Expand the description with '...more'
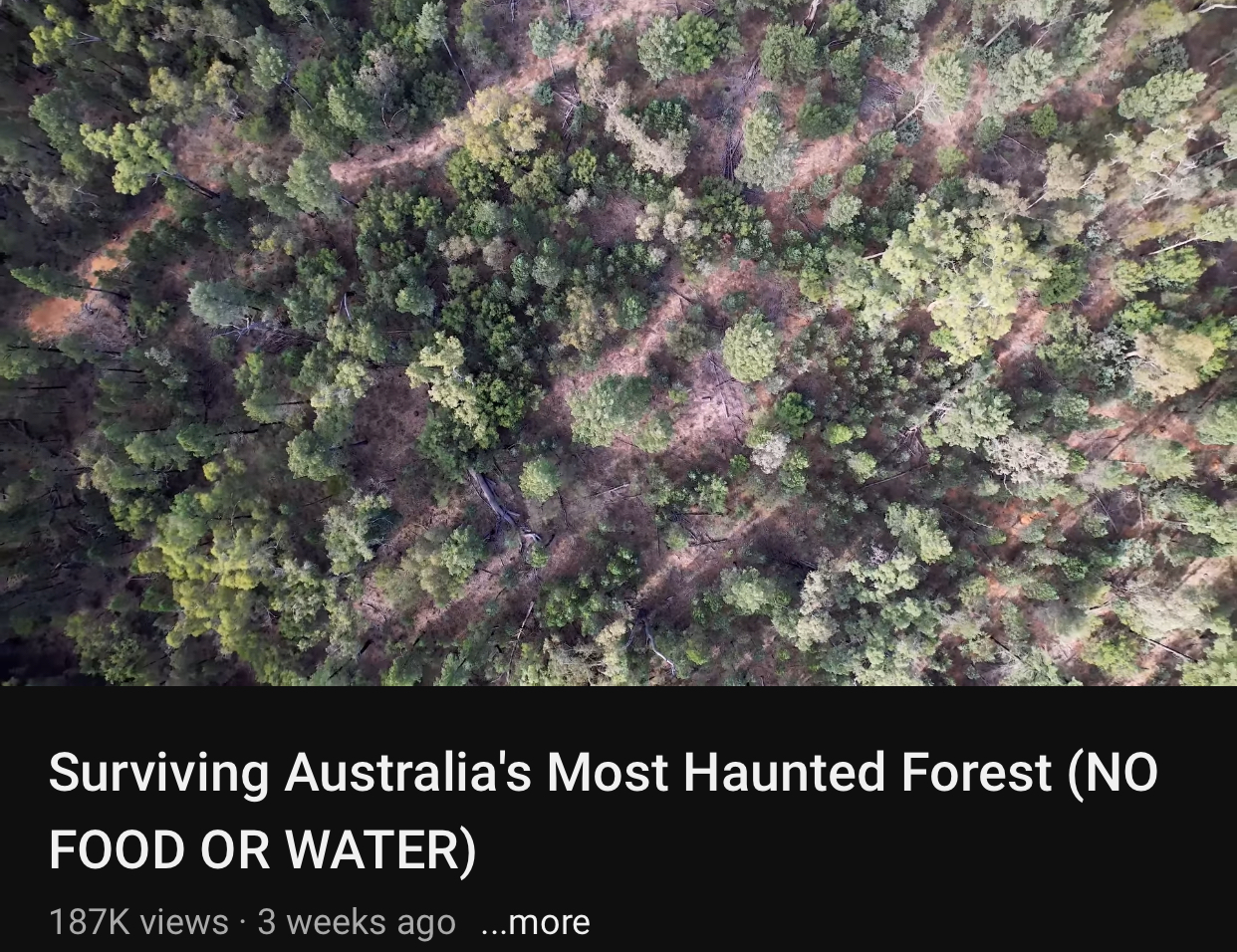Screen dimensions: 1237x952 535,922
